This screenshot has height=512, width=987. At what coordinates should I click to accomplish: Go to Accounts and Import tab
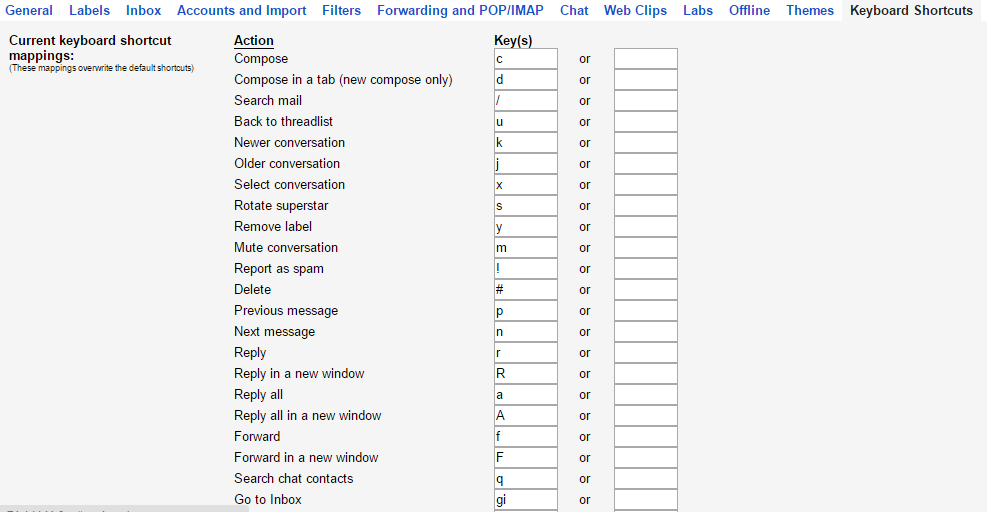tap(242, 11)
